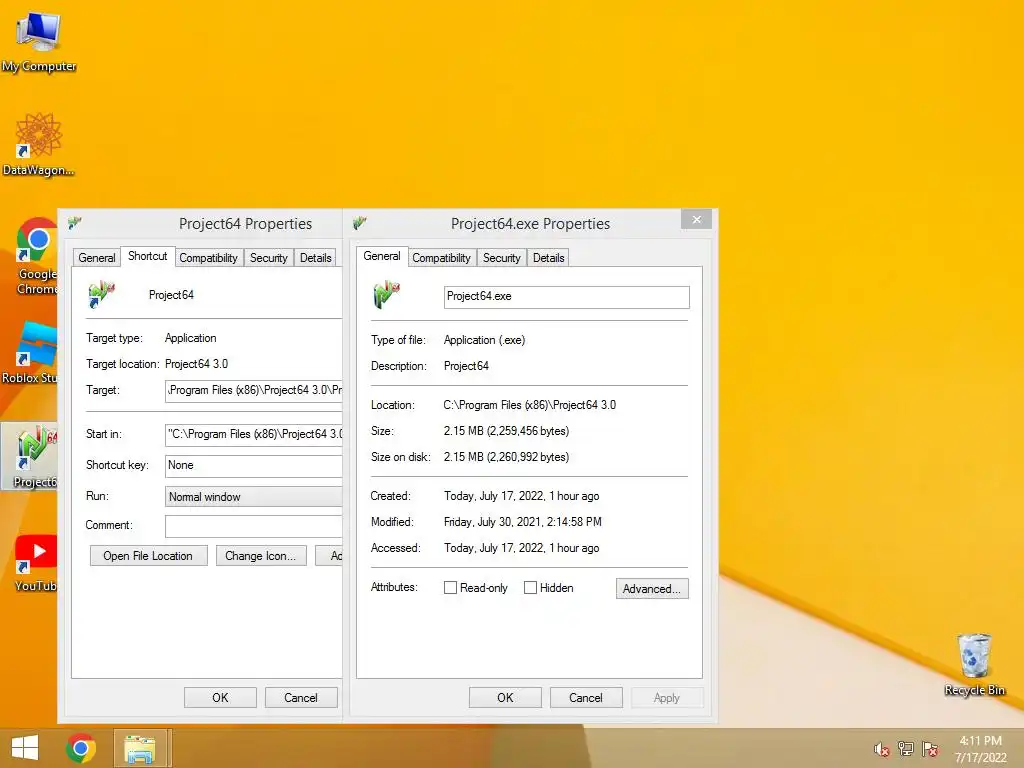The width and height of the screenshot is (1024, 768).
Task: Click Type of file value Application (.exe)
Action: tap(484, 340)
